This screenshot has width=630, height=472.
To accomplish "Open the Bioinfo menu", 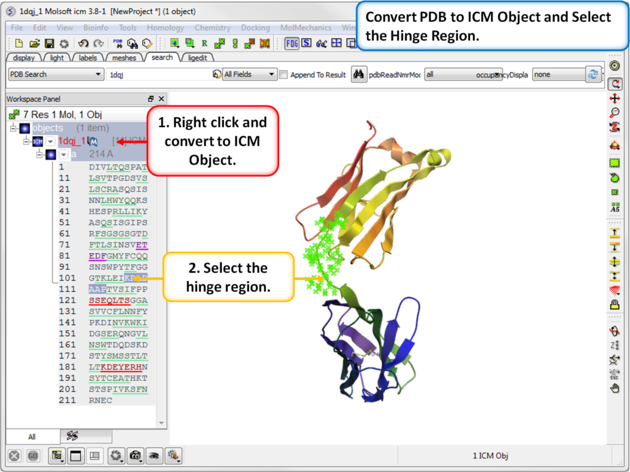I will pyautogui.click(x=96, y=28).
